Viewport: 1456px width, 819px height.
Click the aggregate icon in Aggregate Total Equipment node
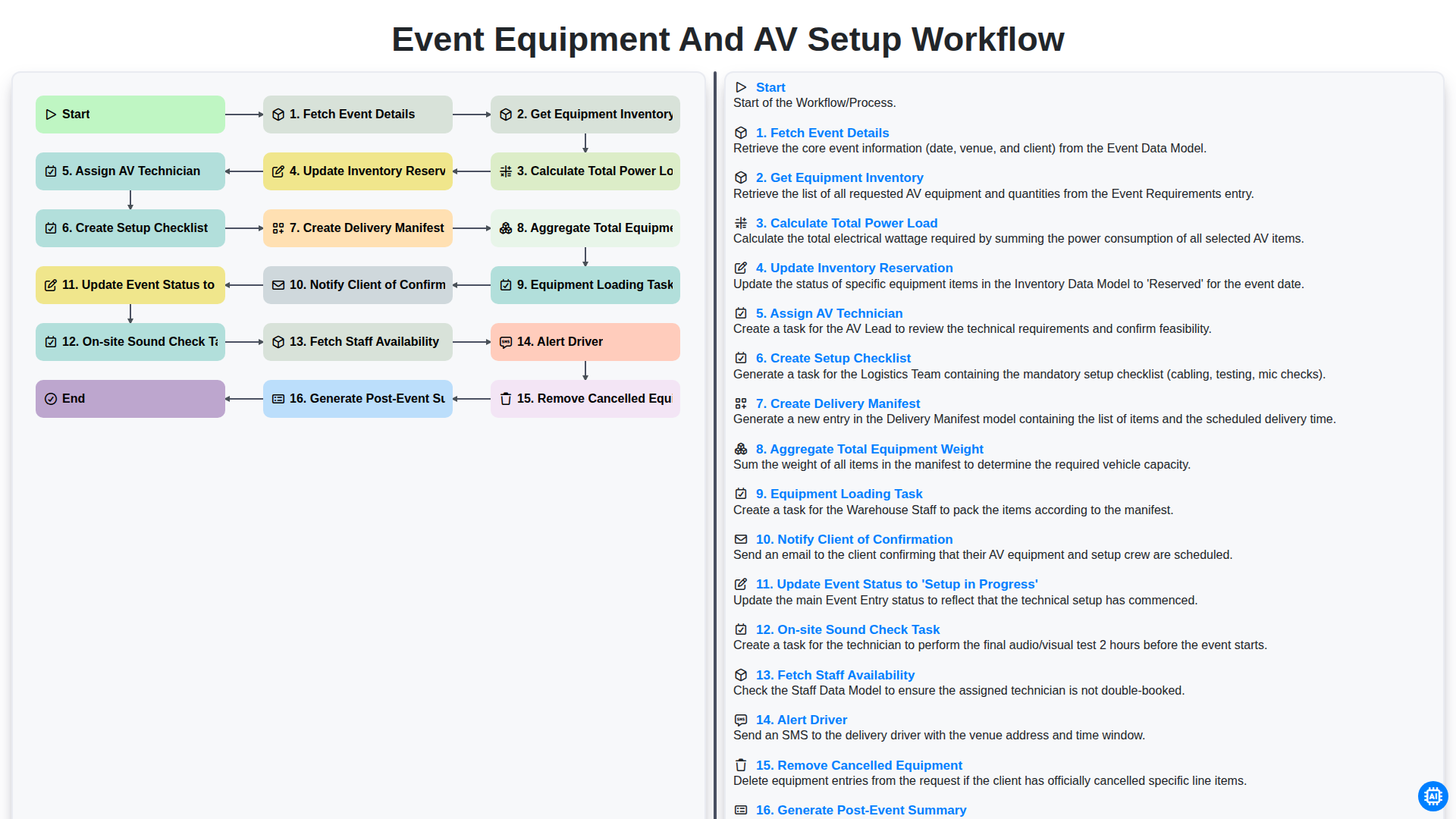(506, 228)
